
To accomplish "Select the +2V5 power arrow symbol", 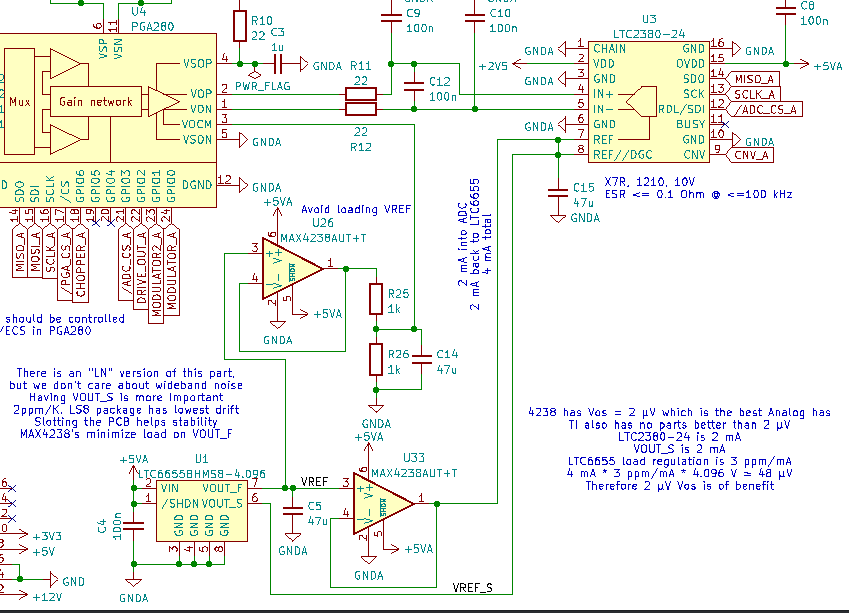I will (x=518, y=64).
